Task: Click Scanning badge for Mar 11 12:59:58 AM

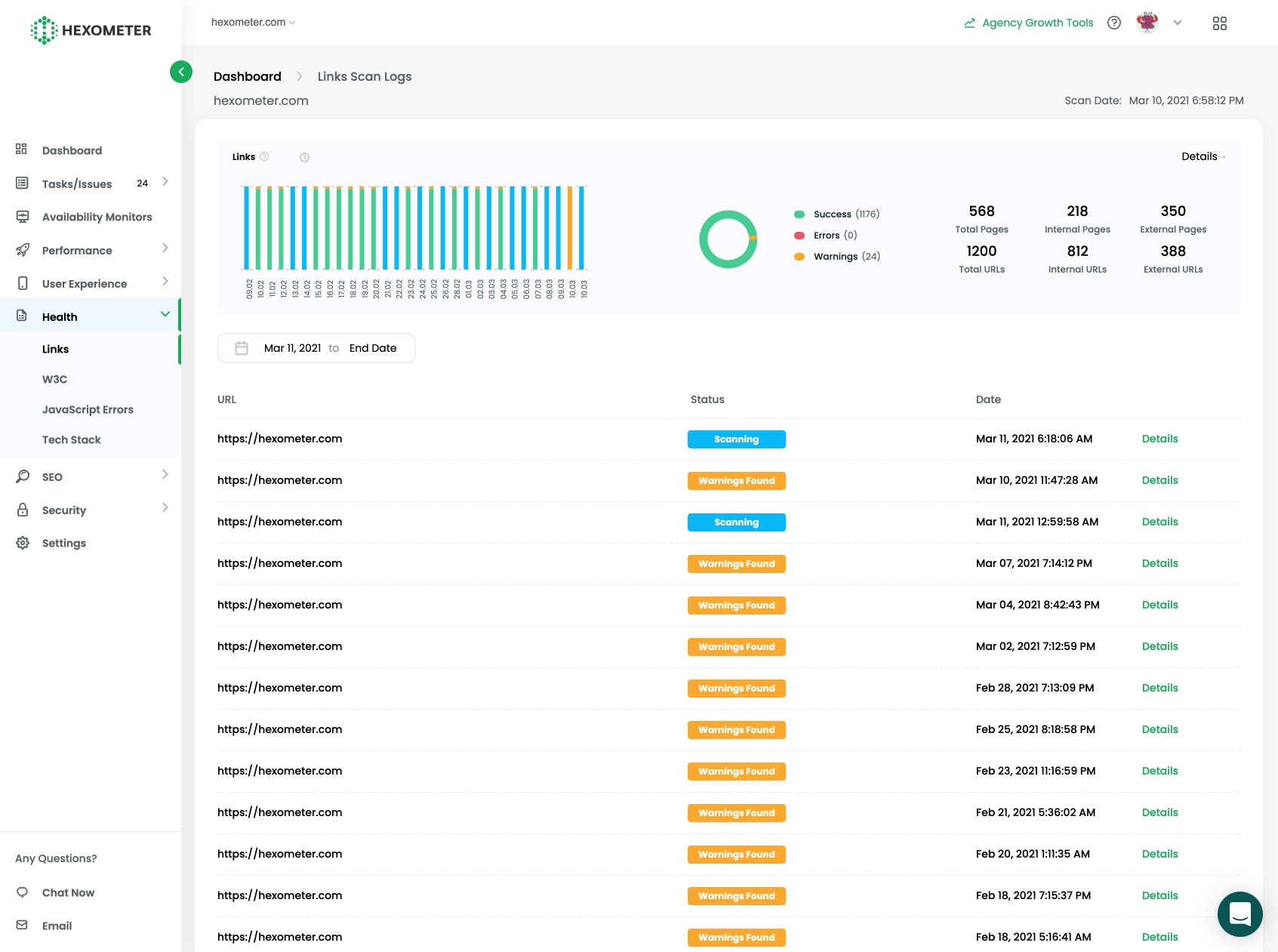Action: point(737,522)
